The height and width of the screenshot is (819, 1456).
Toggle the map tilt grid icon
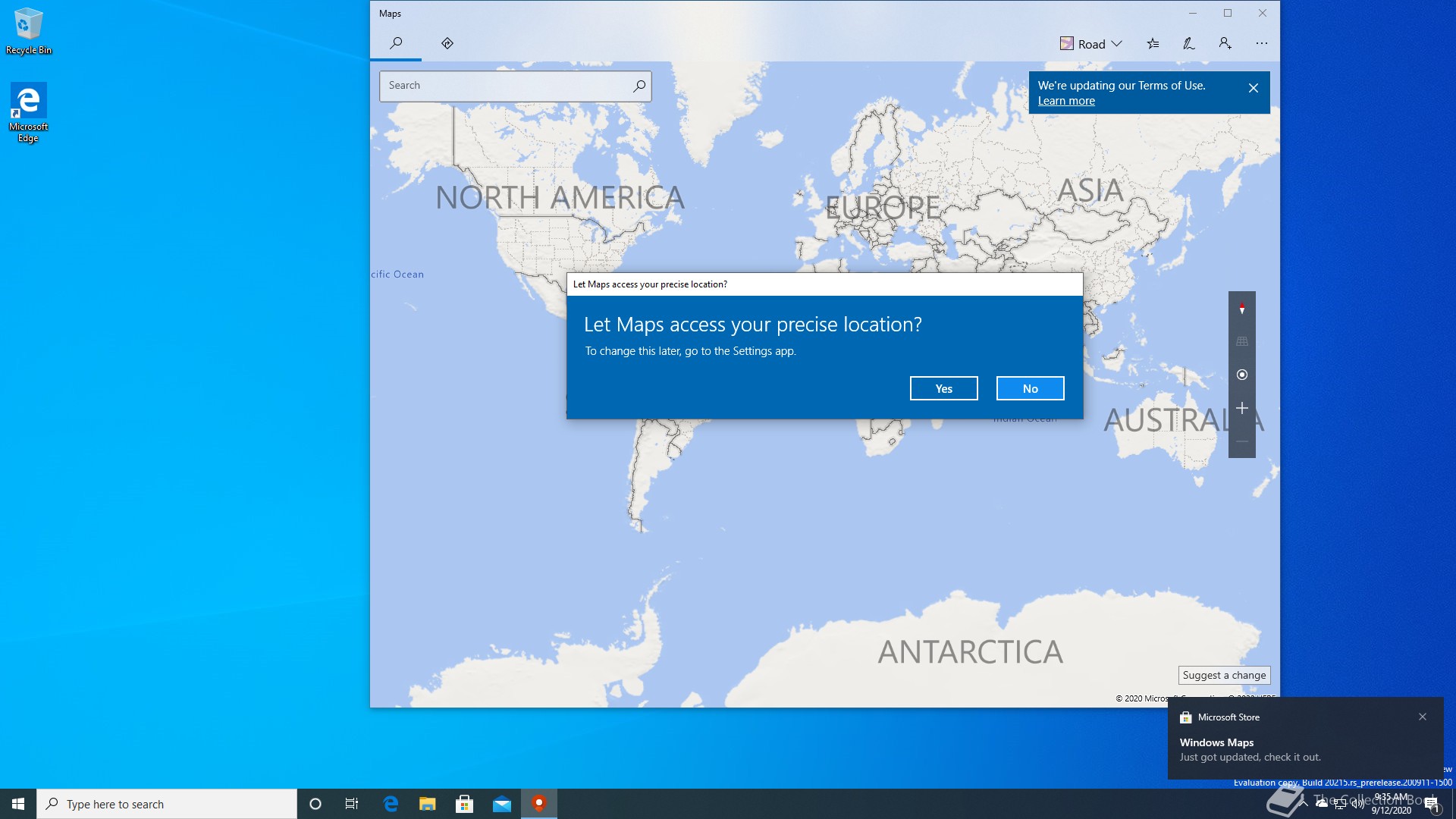[x=1242, y=341]
